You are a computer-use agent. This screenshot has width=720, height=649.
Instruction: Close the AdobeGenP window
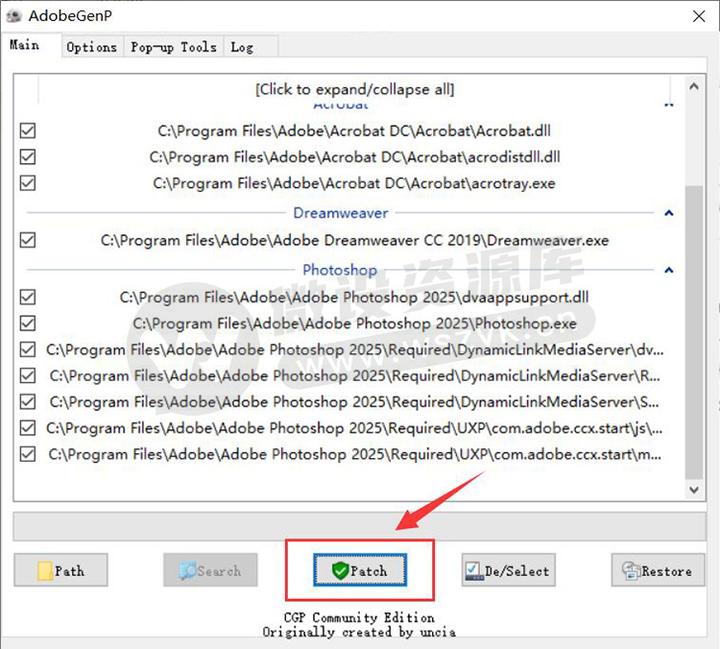tap(699, 16)
